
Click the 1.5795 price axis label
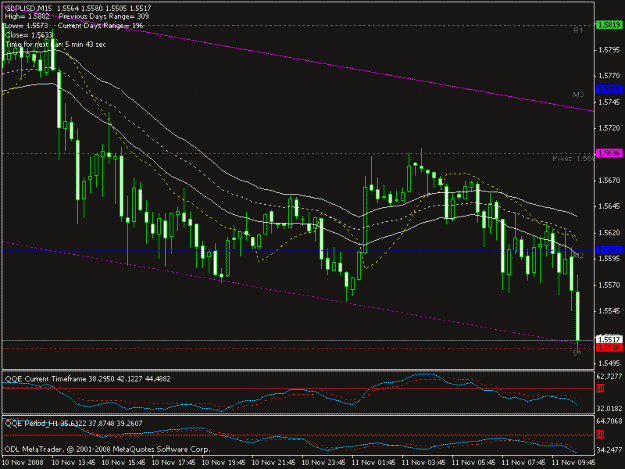point(609,50)
